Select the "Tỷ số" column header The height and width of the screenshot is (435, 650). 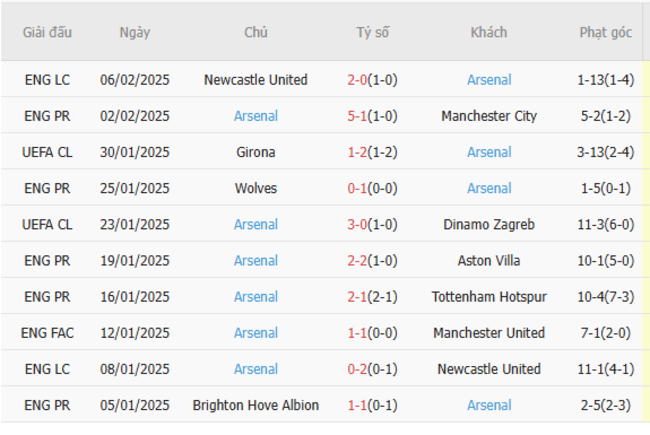click(372, 32)
